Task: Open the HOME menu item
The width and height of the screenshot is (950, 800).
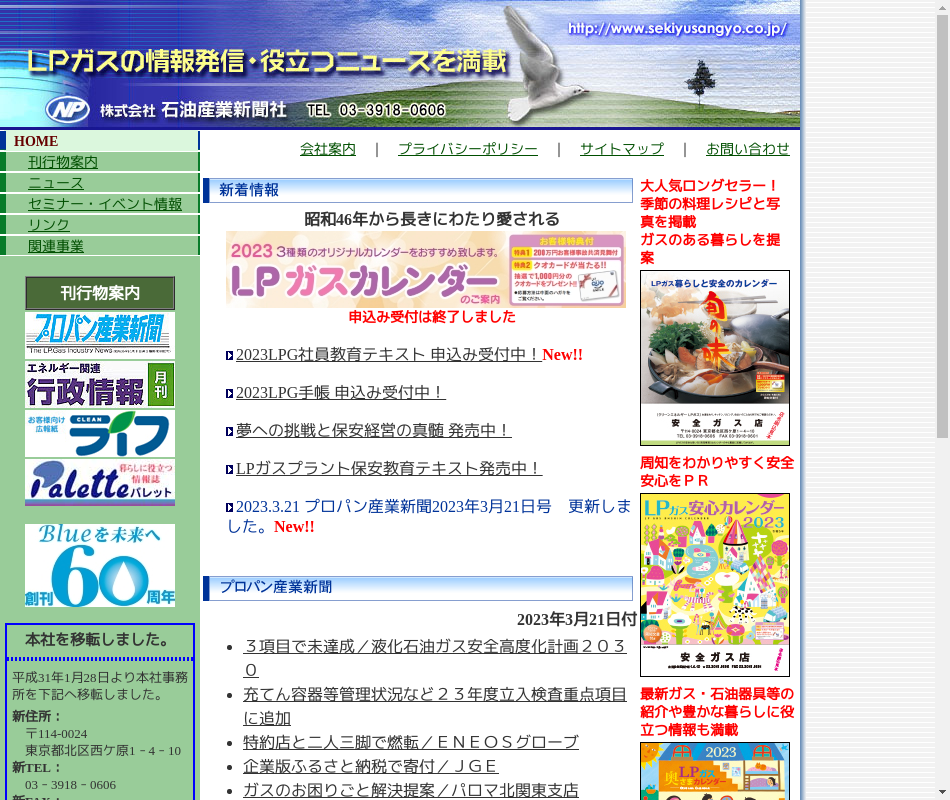Action: [x=36, y=141]
